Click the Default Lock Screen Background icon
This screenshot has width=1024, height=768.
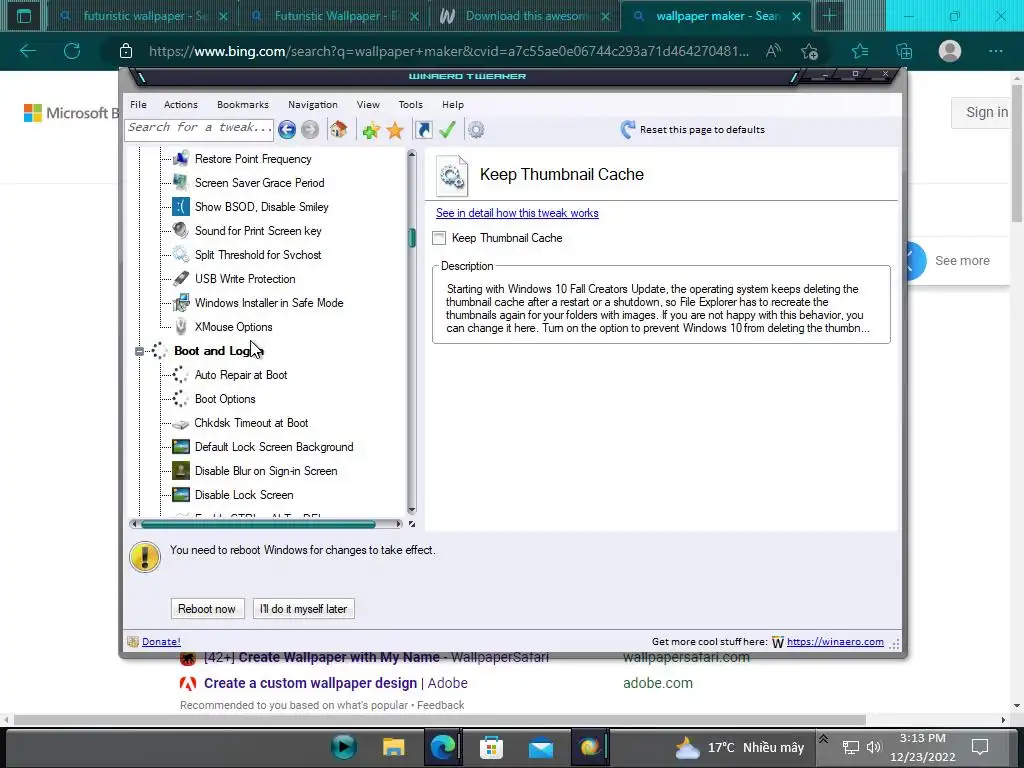point(181,447)
